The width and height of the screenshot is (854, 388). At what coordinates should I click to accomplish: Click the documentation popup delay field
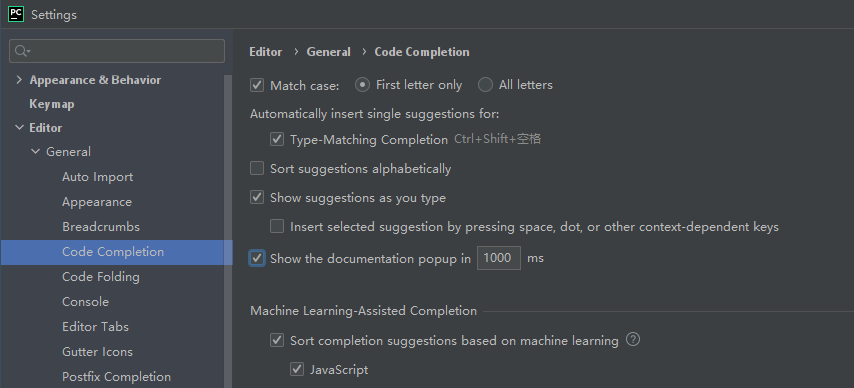pyautogui.click(x=499, y=258)
